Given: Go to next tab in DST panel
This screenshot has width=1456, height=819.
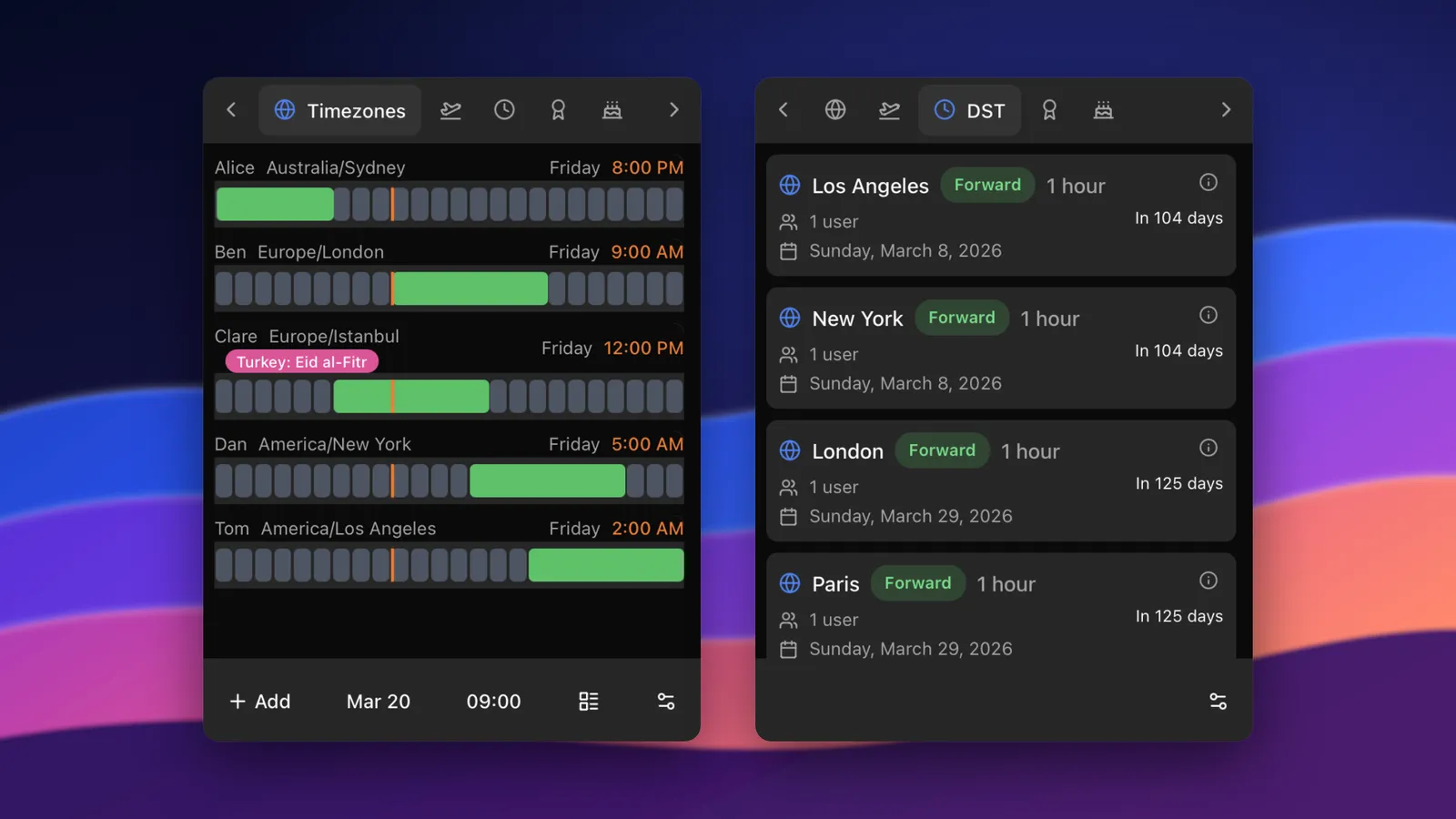Looking at the screenshot, I should click(1226, 110).
